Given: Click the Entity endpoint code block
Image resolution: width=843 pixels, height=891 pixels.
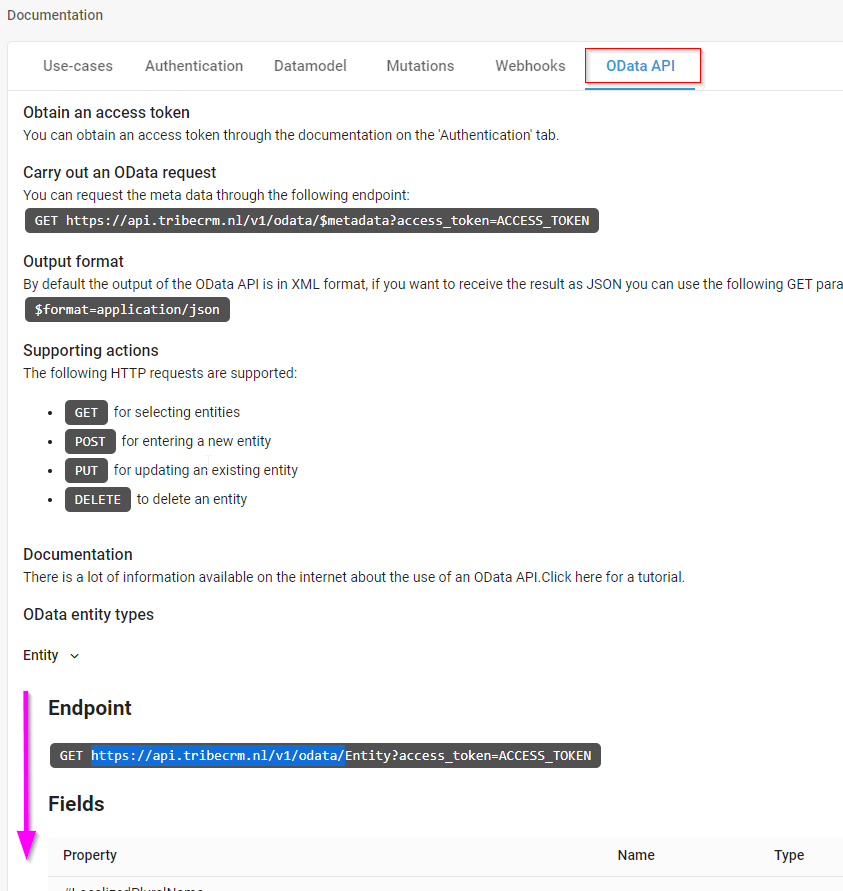Looking at the screenshot, I should (x=325, y=755).
